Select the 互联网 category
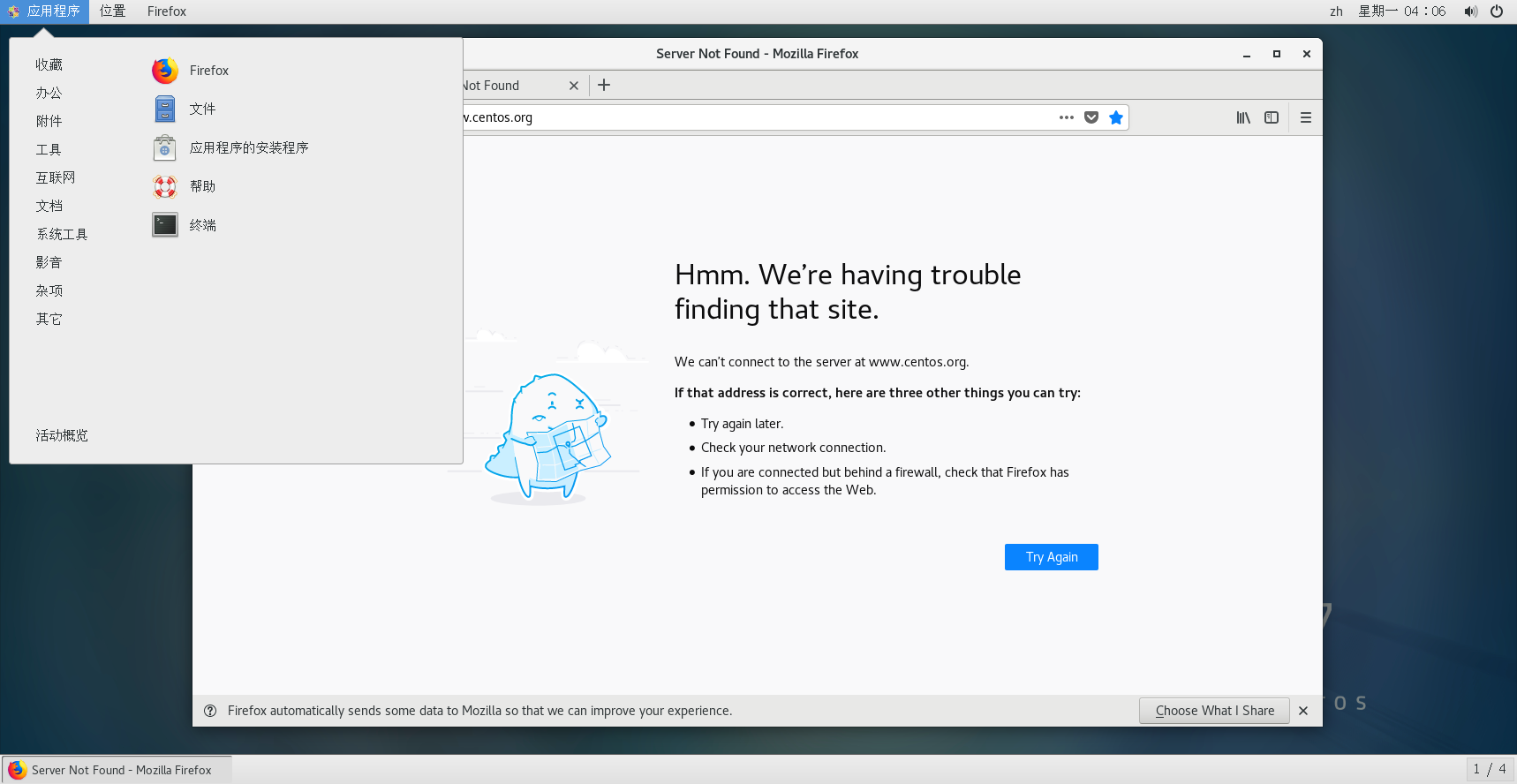 click(56, 177)
